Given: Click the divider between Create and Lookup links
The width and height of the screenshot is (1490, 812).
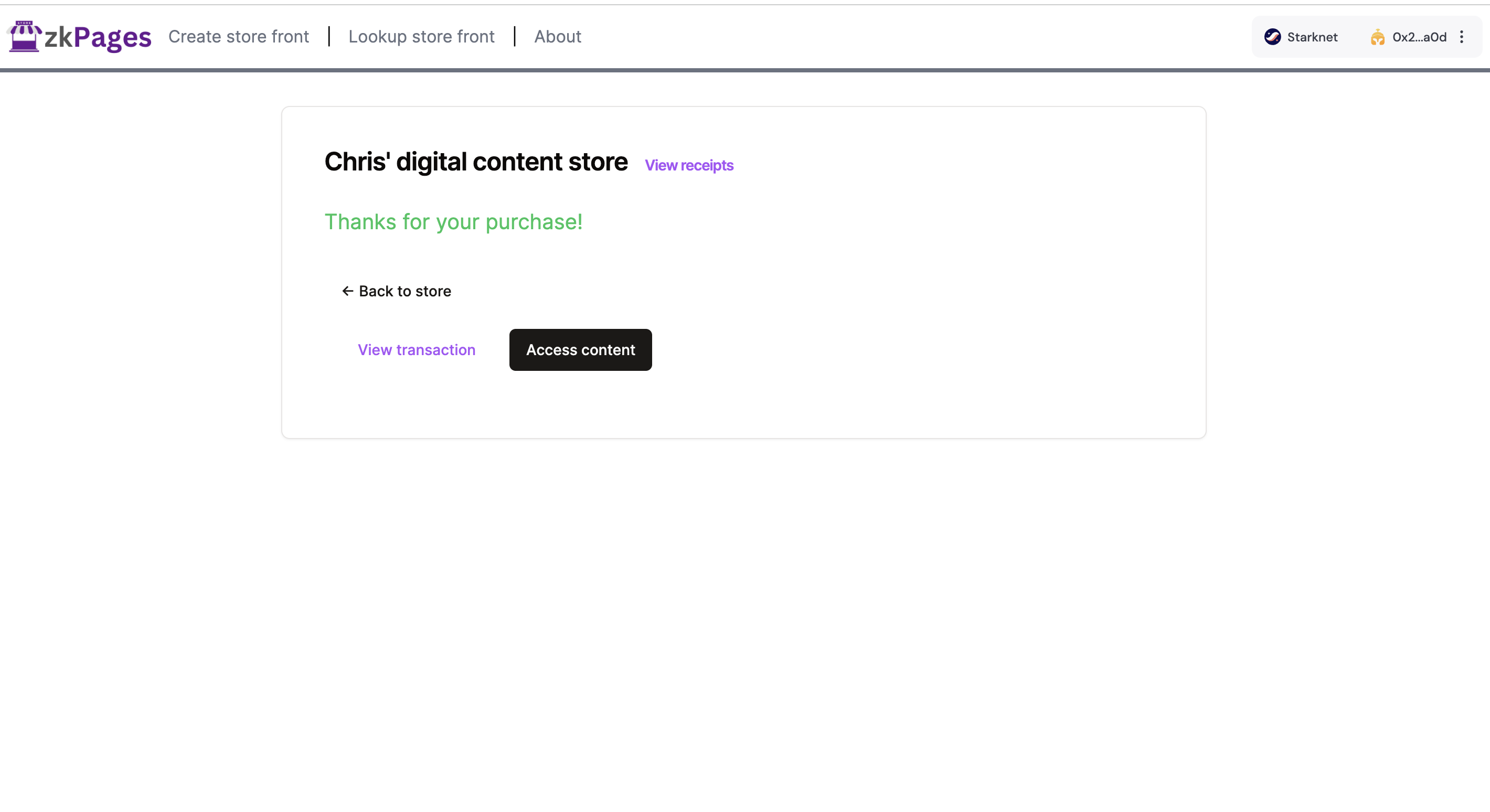Looking at the screenshot, I should [x=328, y=36].
